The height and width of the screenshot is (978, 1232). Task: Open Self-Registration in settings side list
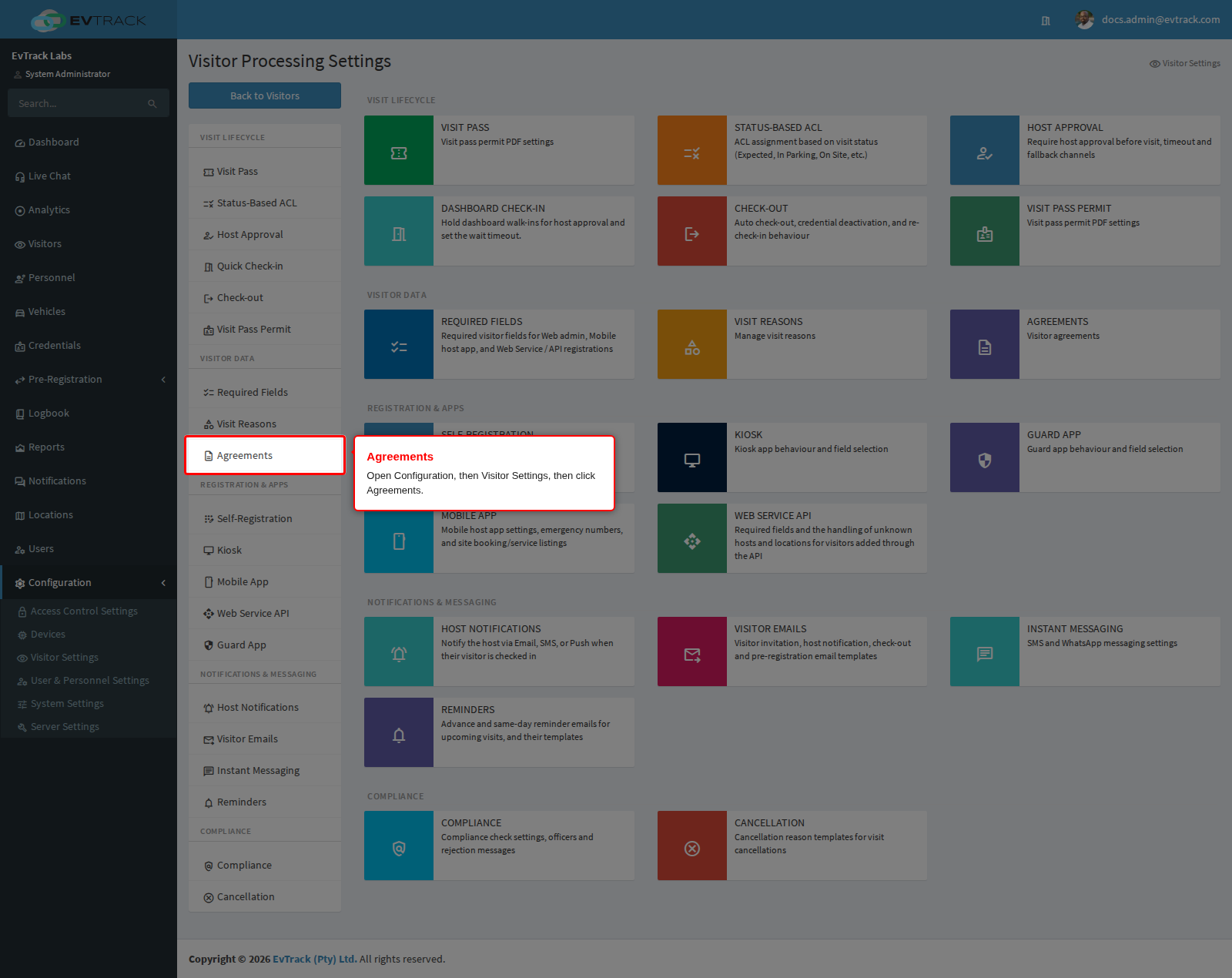pos(265,518)
